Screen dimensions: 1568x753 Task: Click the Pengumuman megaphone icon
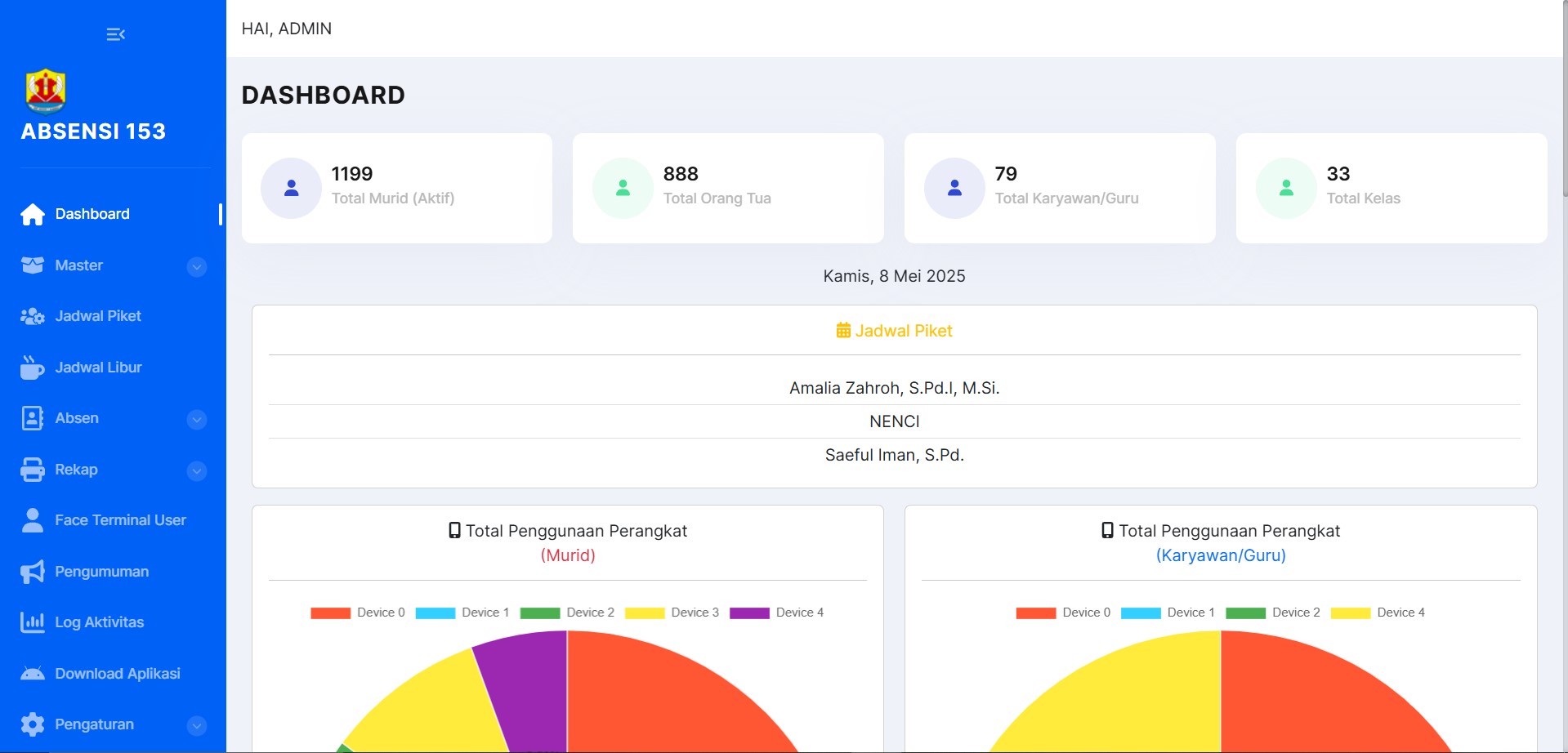click(33, 572)
